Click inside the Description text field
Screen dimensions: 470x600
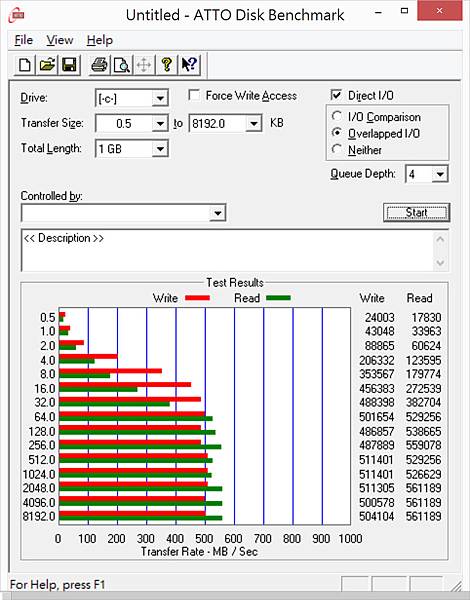[x=228, y=250]
